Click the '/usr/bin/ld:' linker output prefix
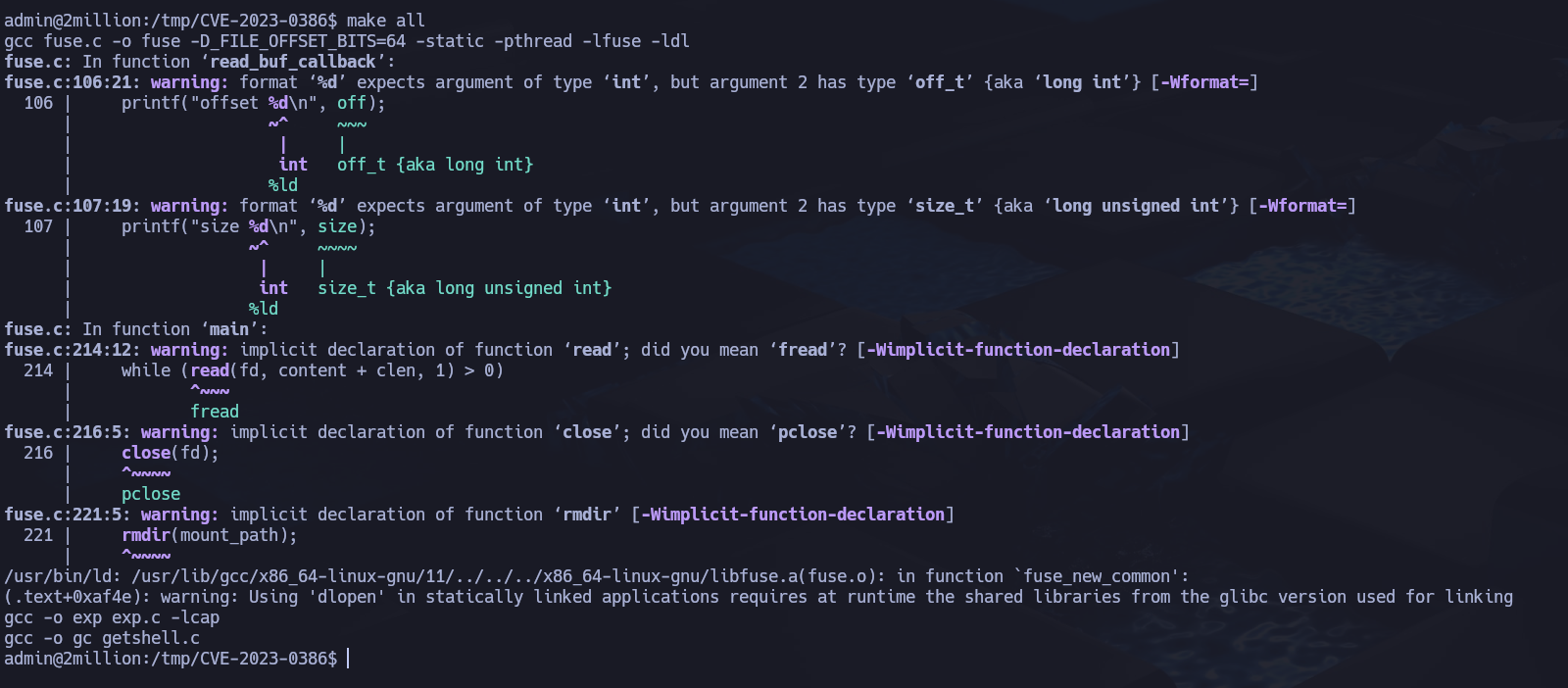The width and height of the screenshot is (1568, 688). [x=63, y=576]
